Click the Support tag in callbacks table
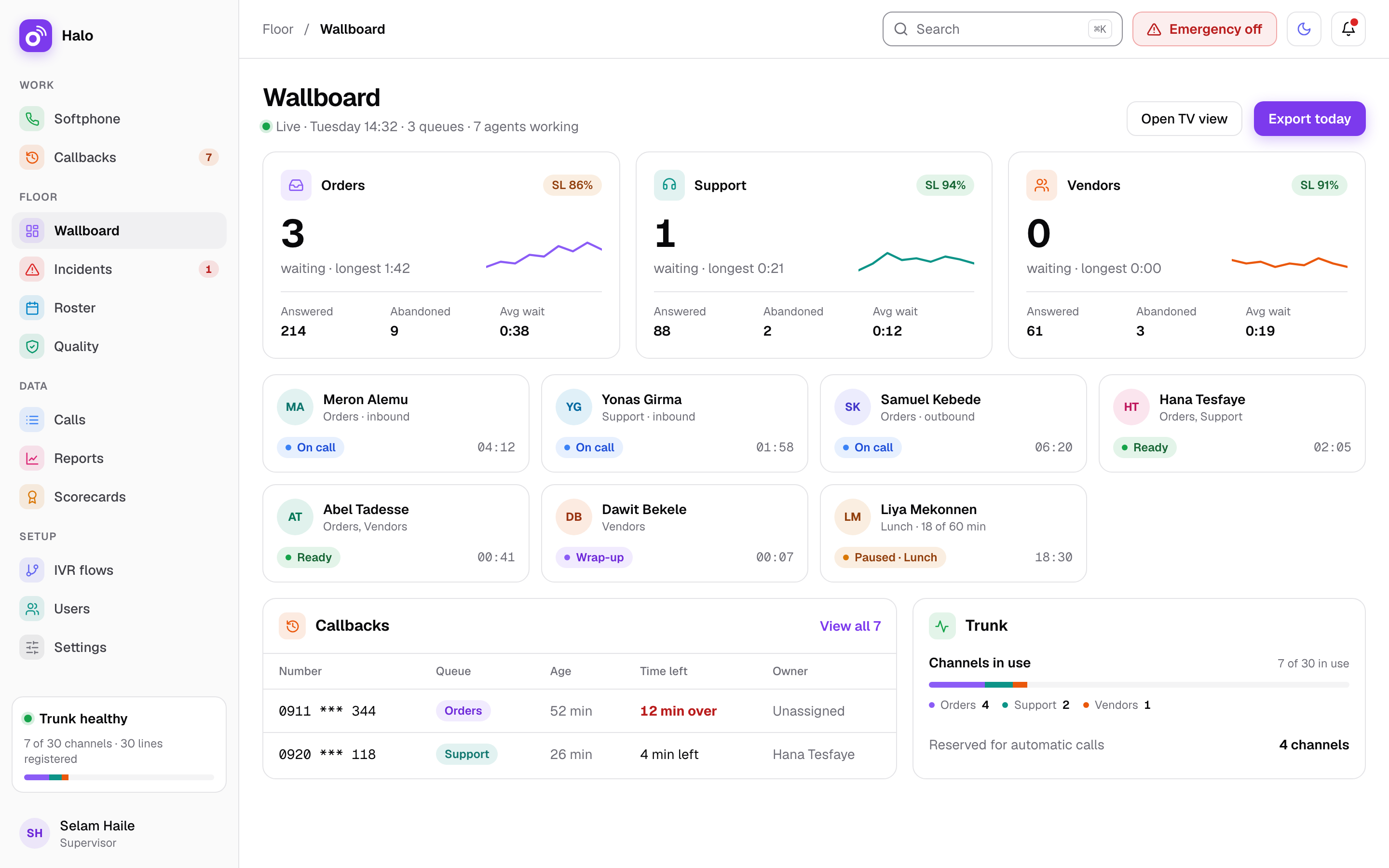 click(x=467, y=754)
